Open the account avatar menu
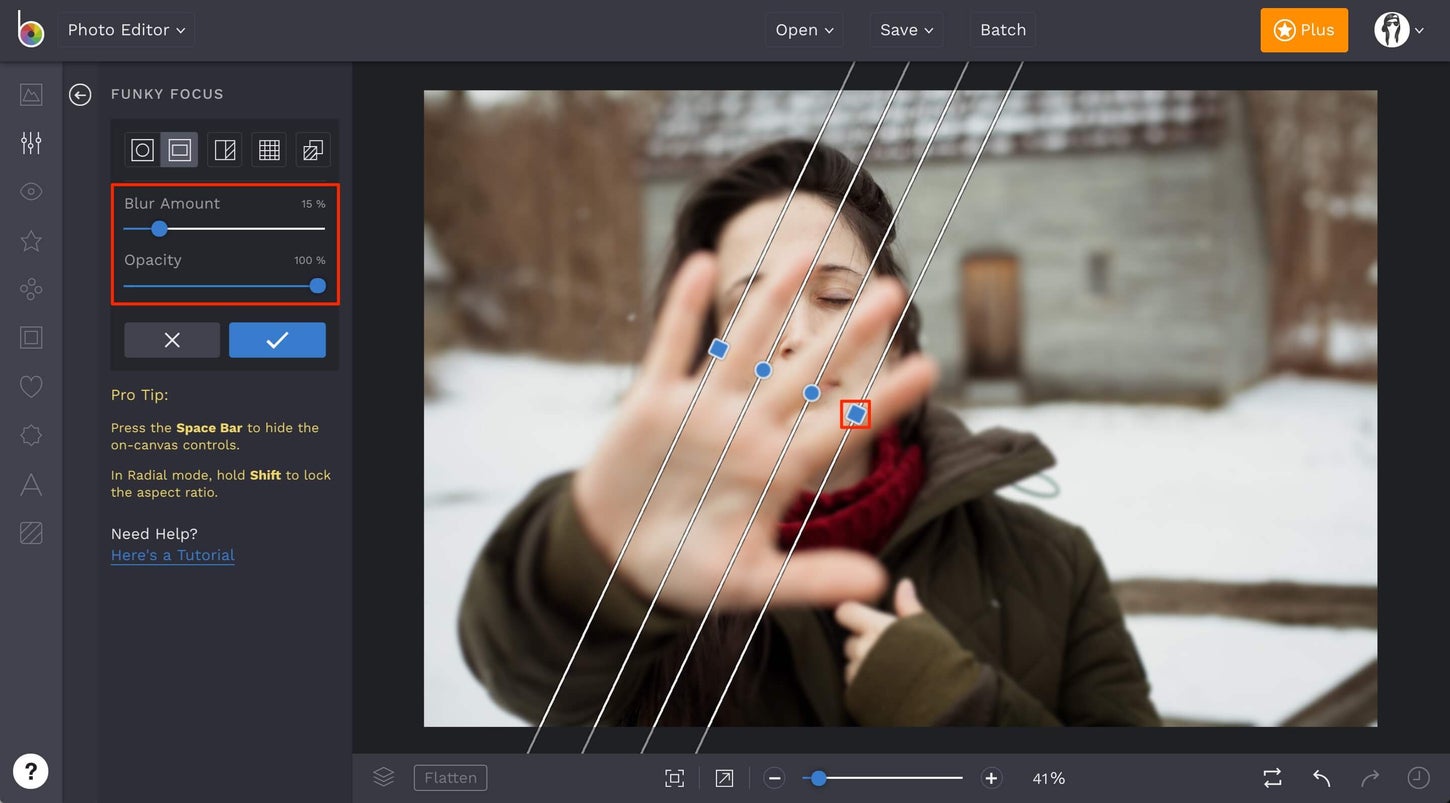 click(1391, 29)
